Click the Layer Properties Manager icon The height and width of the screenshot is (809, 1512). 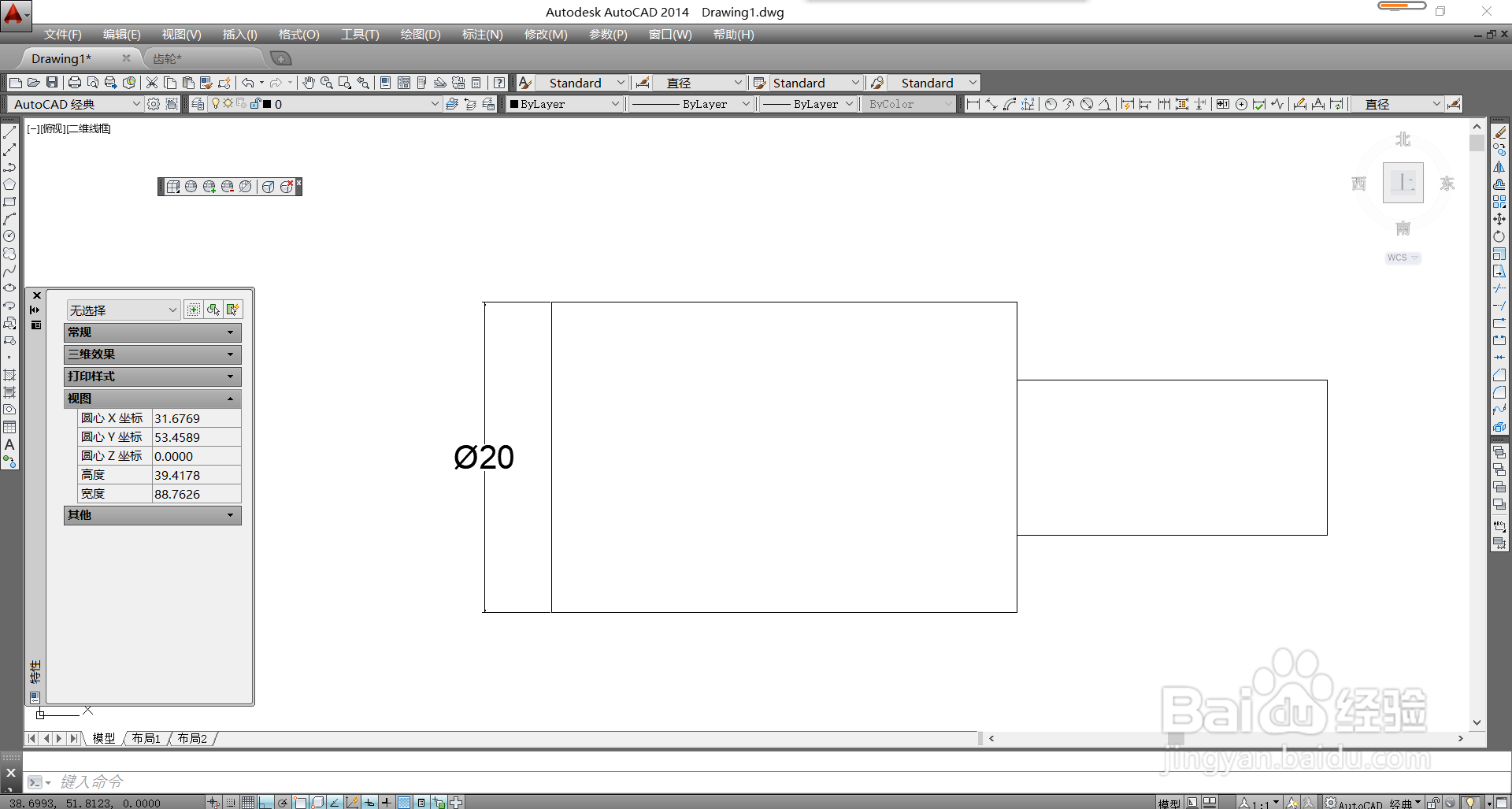click(198, 104)
